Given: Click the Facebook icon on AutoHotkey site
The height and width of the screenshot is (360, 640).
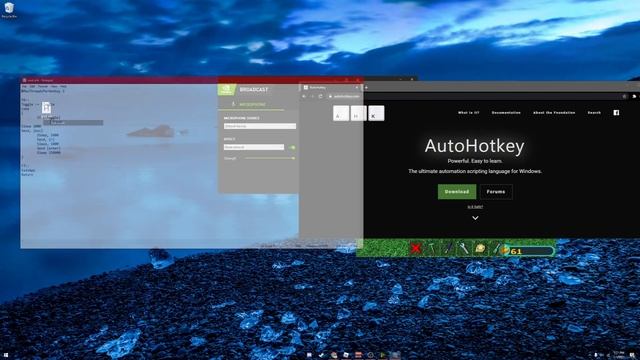Looking at the screenshot, I should (616, 112).
